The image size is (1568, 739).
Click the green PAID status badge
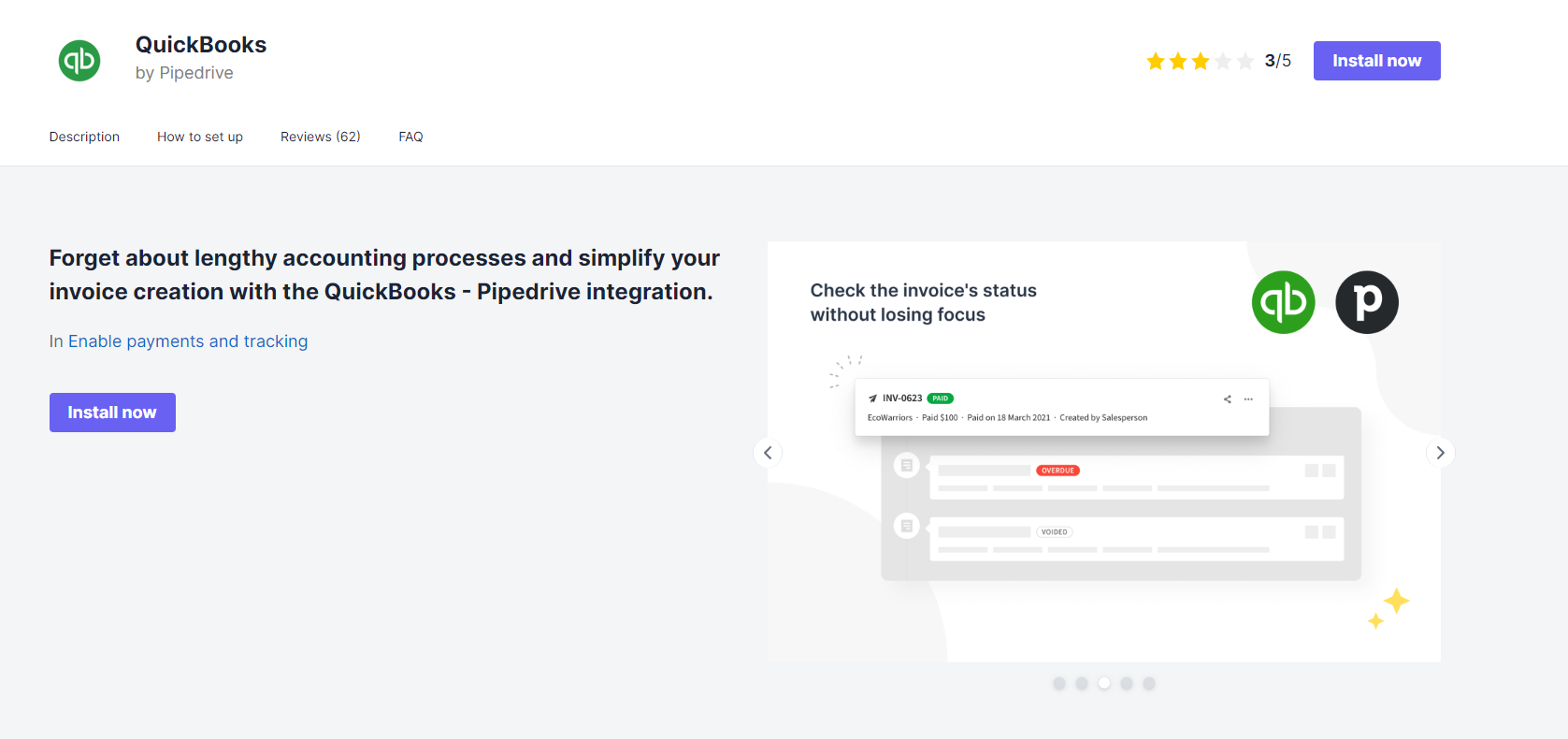pyautogui.click(x=939, y=398)
